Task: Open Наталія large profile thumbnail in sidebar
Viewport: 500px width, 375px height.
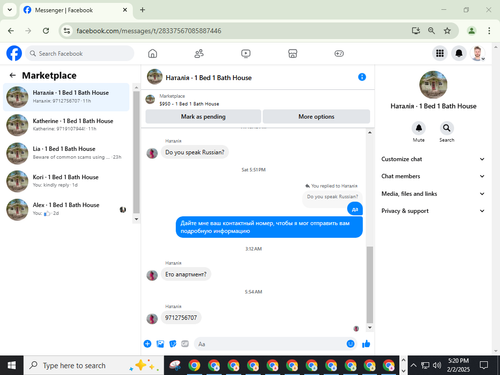Action: (x=433, y=84)
